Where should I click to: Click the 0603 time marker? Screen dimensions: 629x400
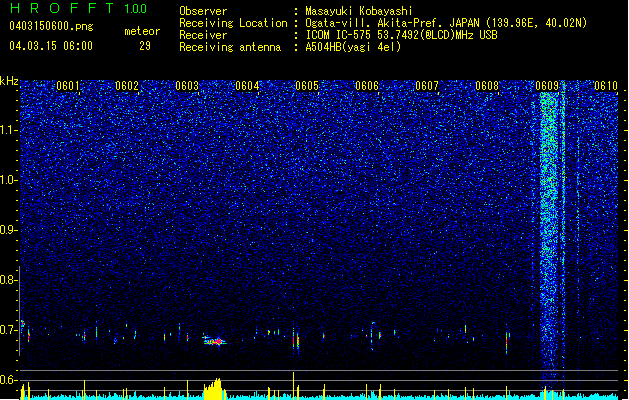click(187, 86)
